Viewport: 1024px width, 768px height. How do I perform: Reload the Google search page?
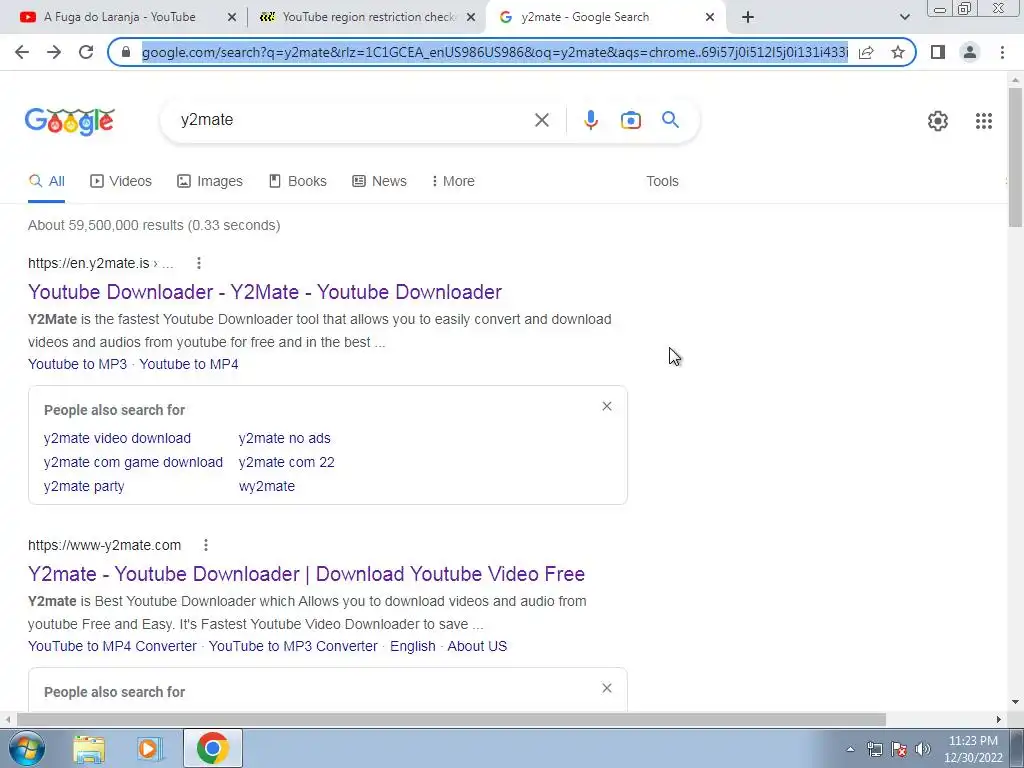pos(86,52)
